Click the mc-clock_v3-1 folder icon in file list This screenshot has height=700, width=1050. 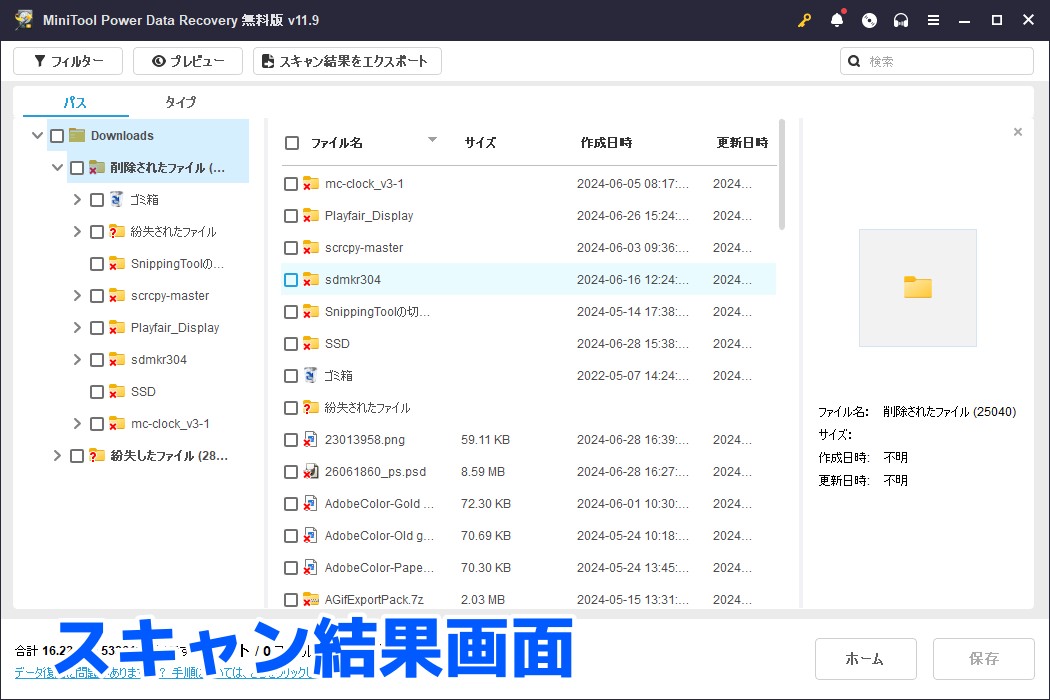click(x=310, y=183)
